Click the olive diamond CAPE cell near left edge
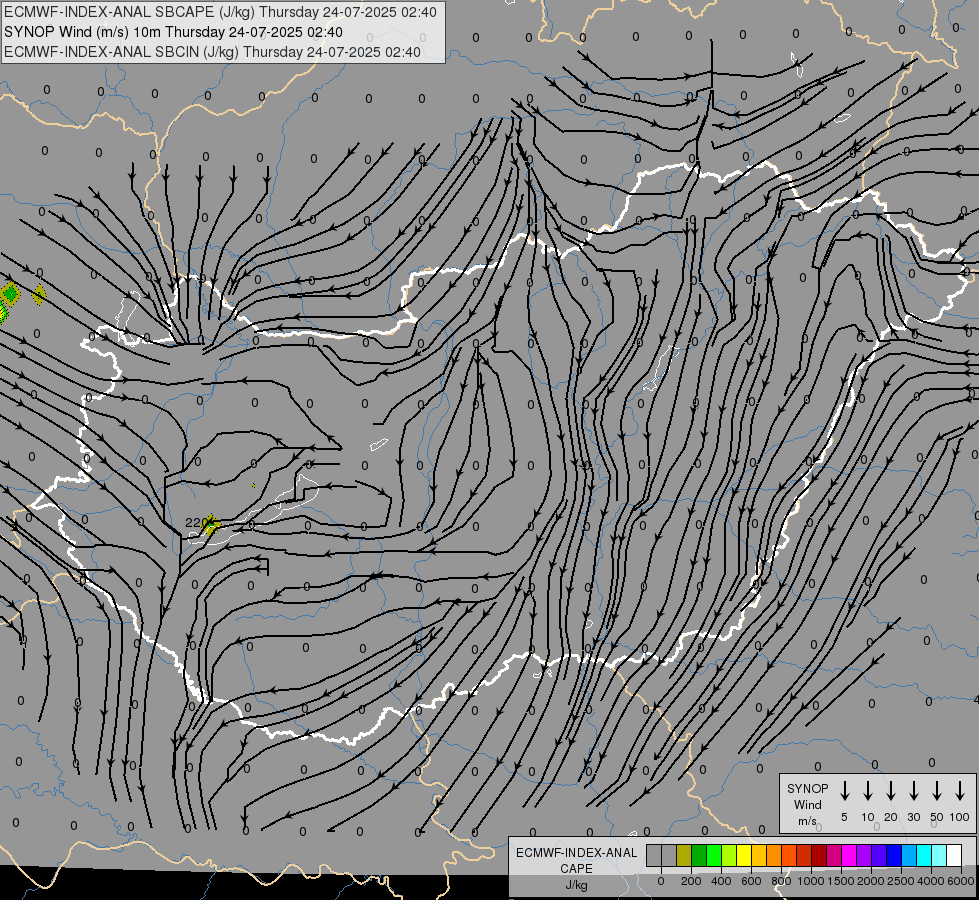The width and height of the screenshot is (979, 900). click(x=39, y=294)
